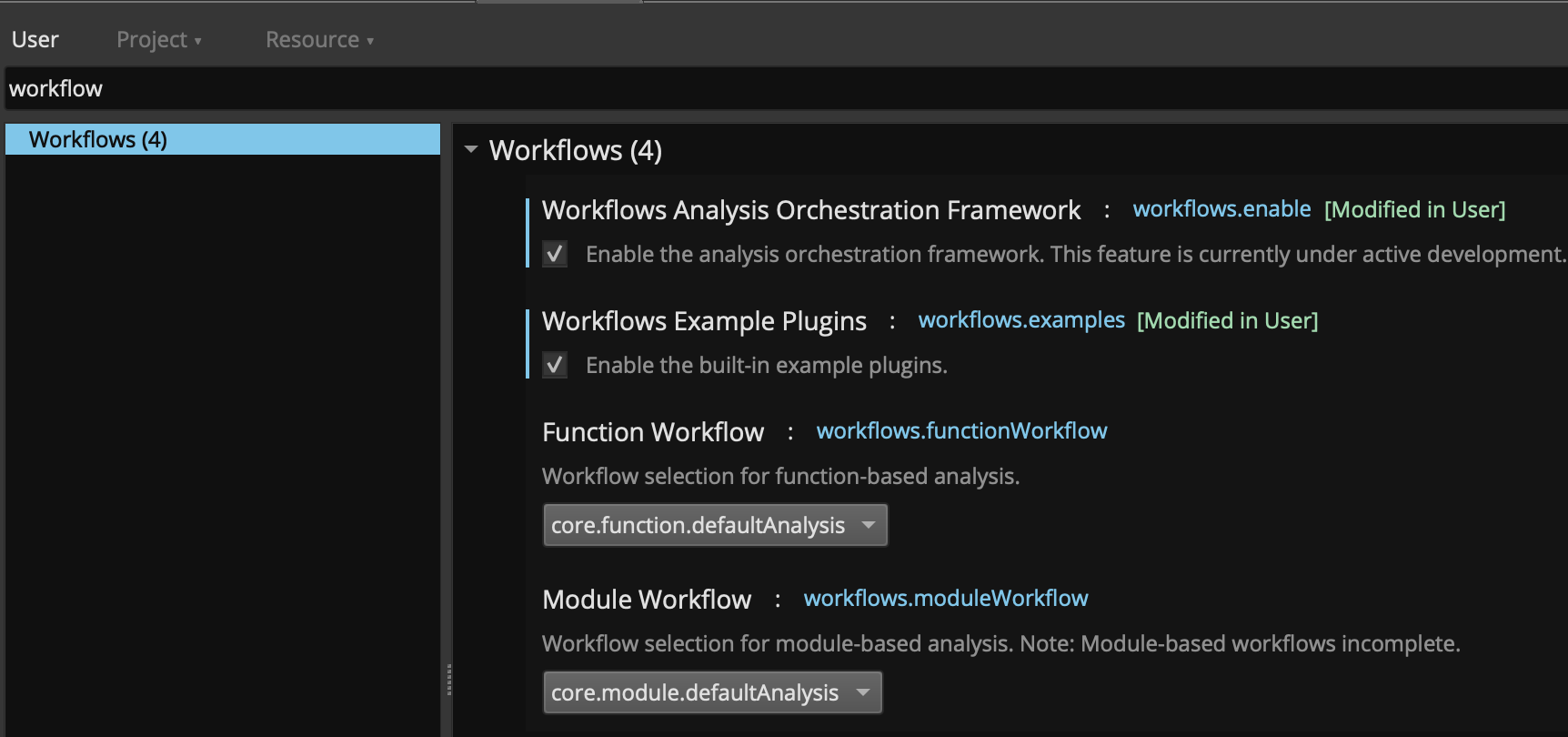
Task: Click the Project tab's dropdown arrow
Action: [x=197, y=42]
